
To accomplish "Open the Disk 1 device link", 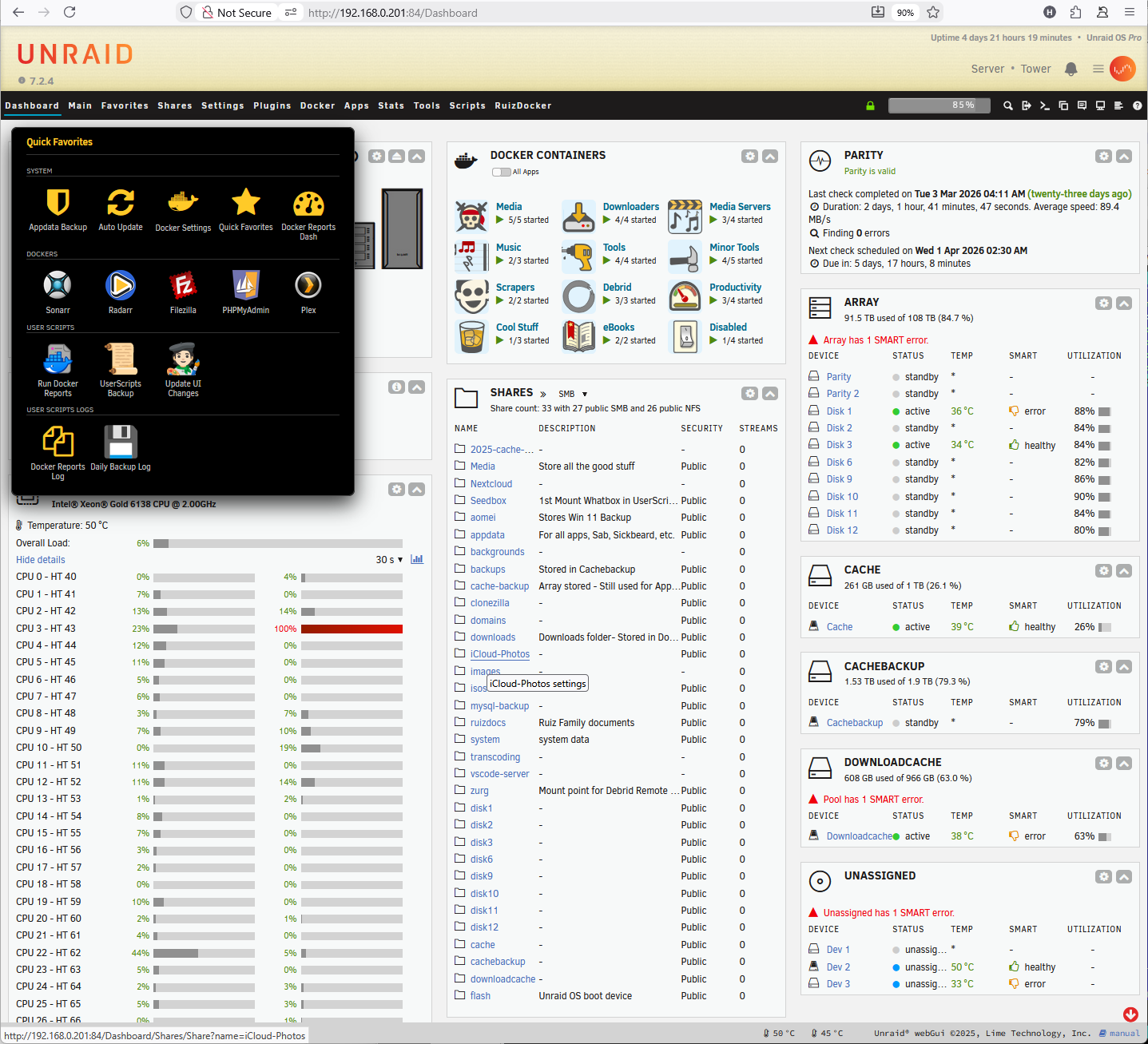I will tap(839, 411).
